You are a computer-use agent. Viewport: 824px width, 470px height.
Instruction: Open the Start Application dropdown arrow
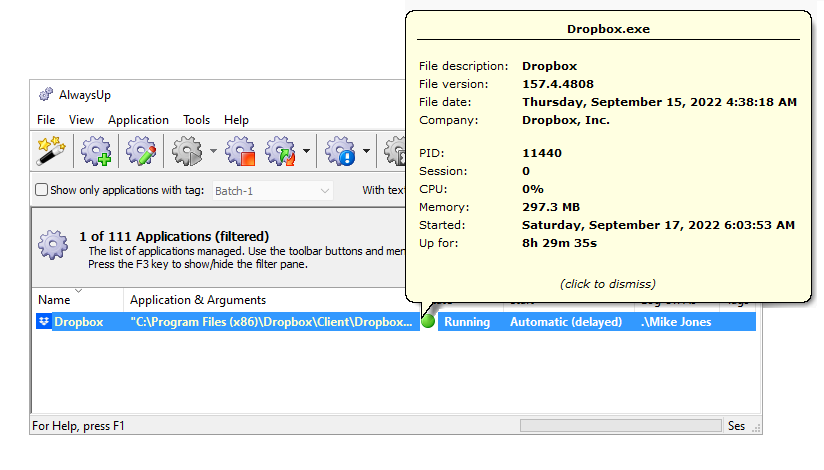(x=213, y=151)
